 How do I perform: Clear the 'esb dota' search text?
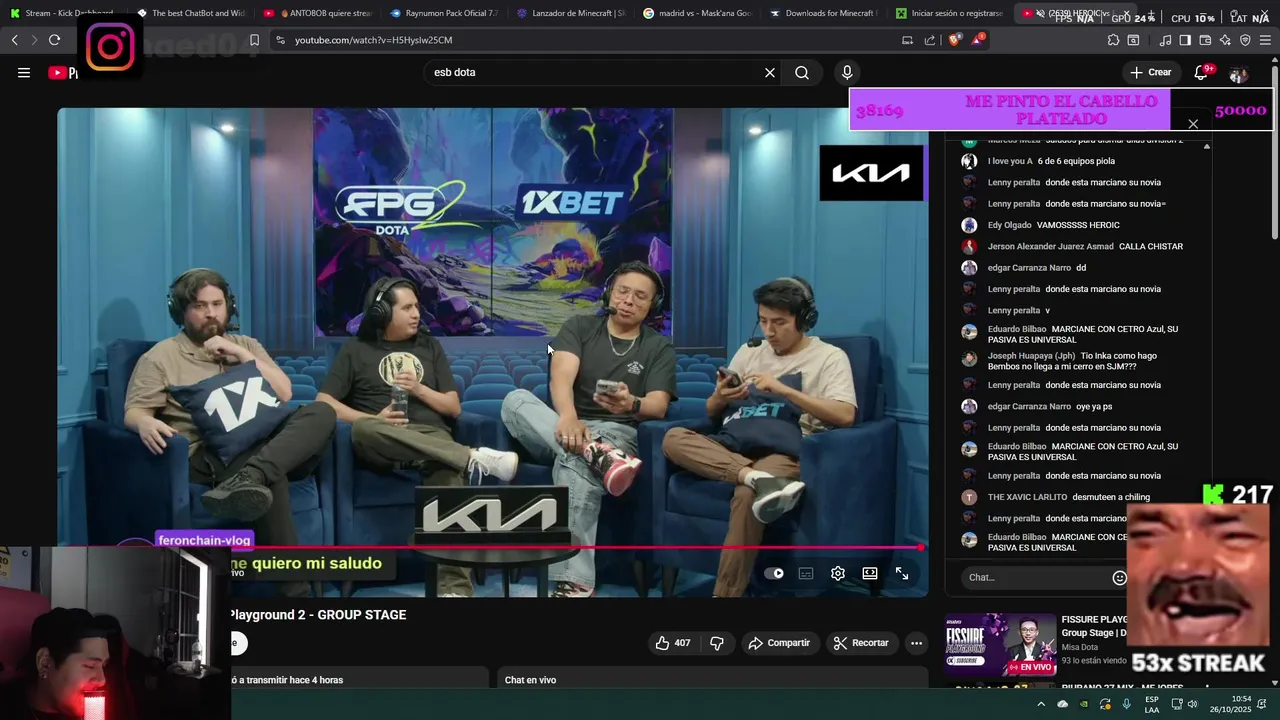point(770,72)
